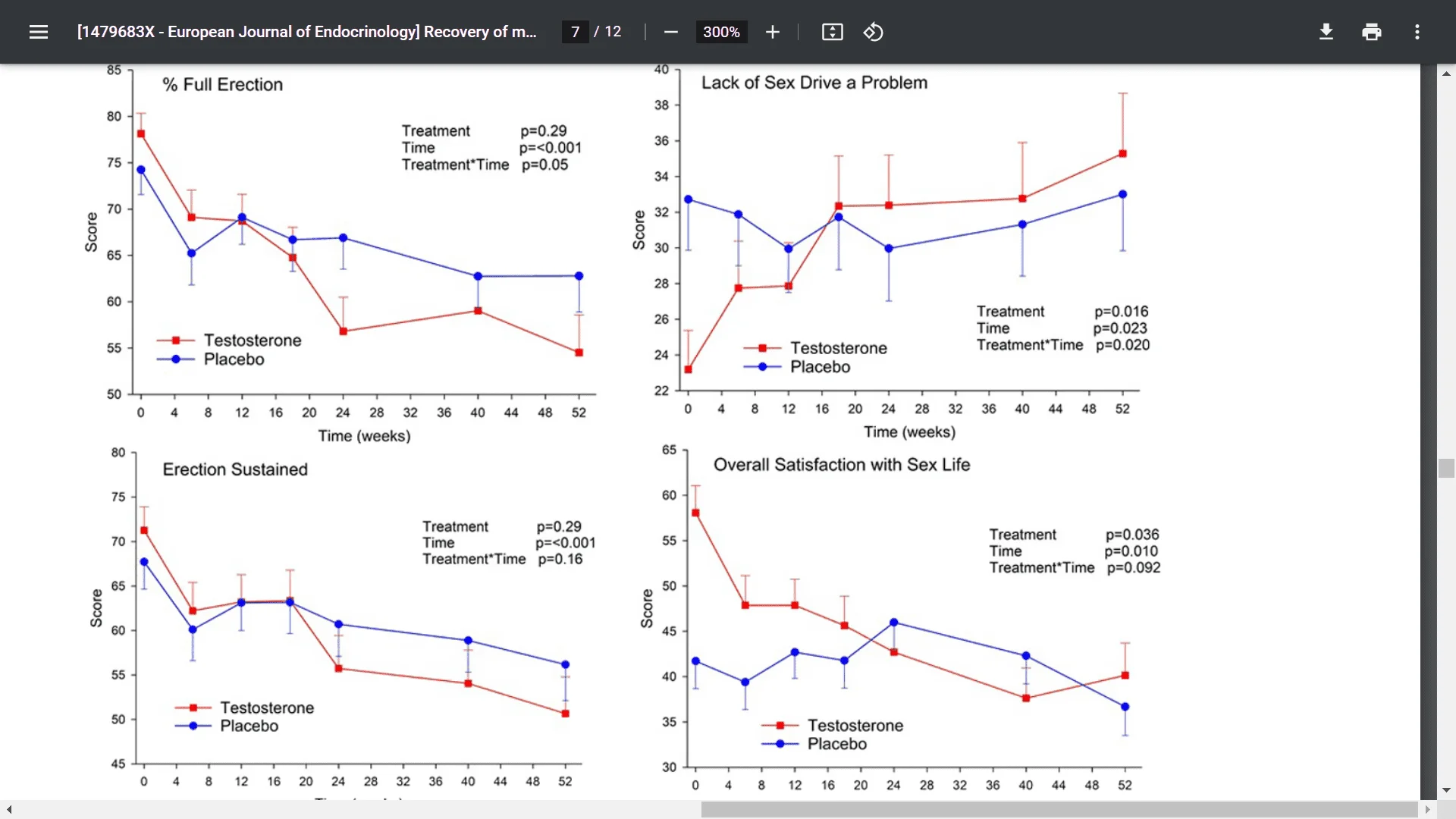Viewport: 1456px width, 819px height.
Task: Click the vertical scrollbar down arrow
Action: pos(1446,790)
